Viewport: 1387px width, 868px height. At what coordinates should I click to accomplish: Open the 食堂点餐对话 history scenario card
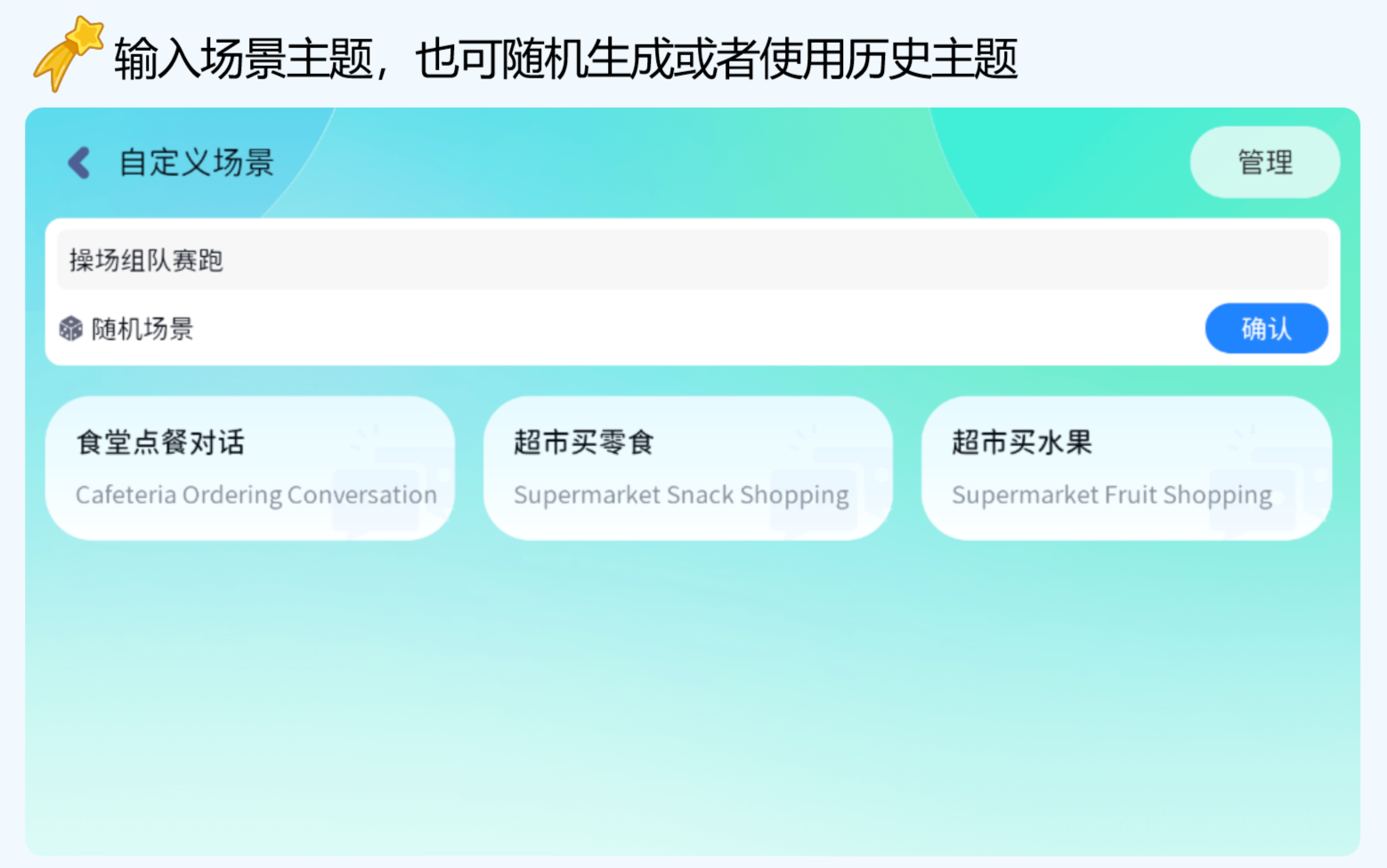point(250,466)
